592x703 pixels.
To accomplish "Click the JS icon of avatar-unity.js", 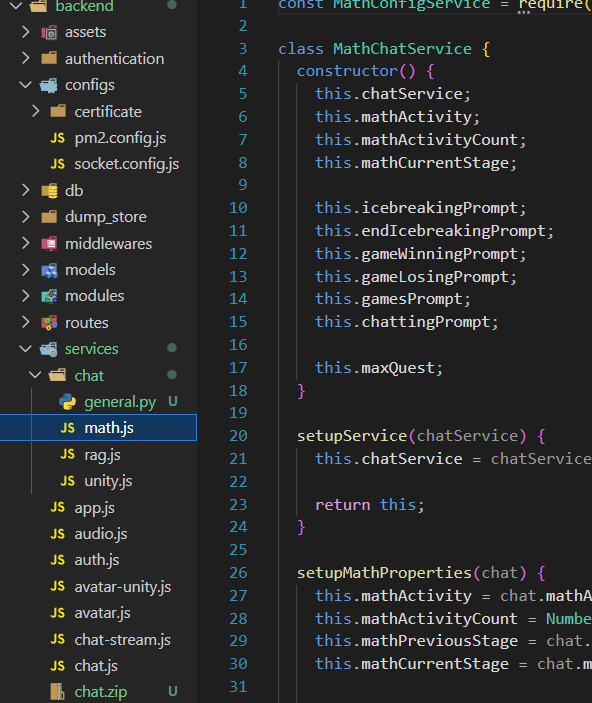I will (x=58, y=586).
